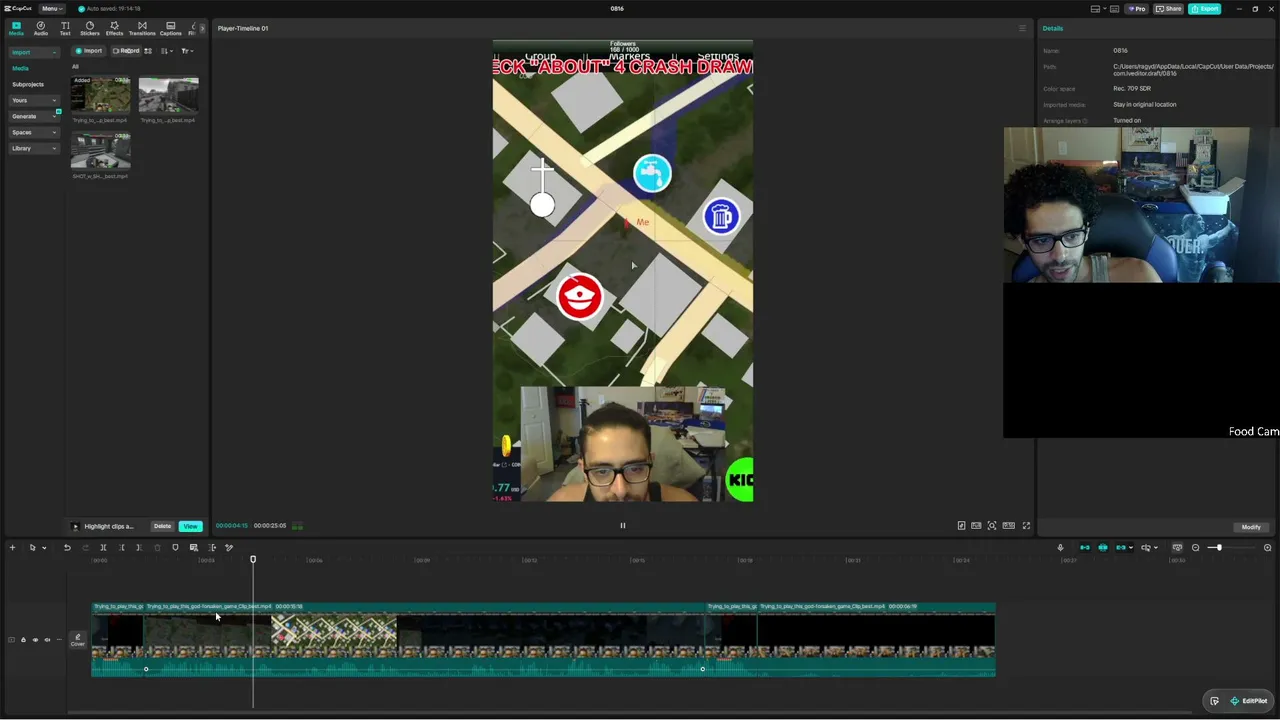Click the preview safe-zone frame icon
Viewport: 1280px width, 720px height.
961,526
